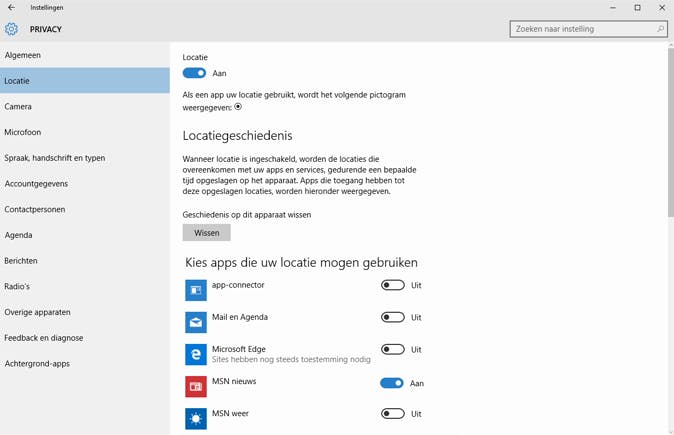The width and height of the screenshot is (674, 435).
Task: Disable location for MSN nieuws
Action: tap(392, 383)
